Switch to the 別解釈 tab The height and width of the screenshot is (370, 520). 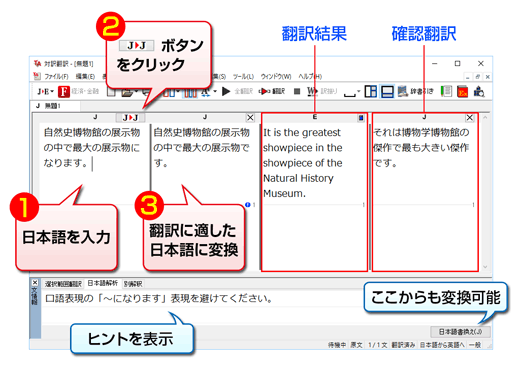pos(133,284)
